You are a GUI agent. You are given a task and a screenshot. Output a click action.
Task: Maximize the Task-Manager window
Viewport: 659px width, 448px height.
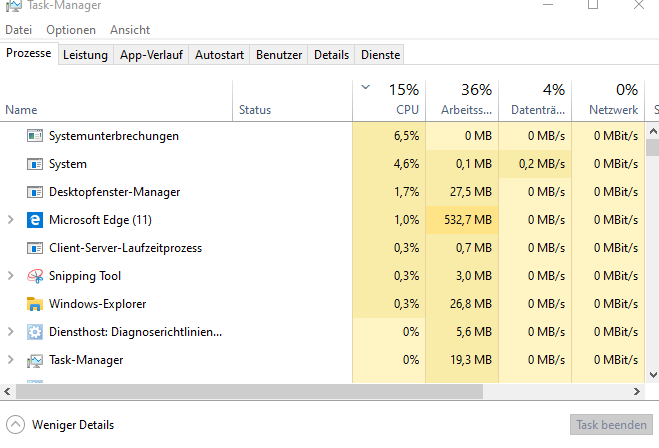(x=593, y=5)
